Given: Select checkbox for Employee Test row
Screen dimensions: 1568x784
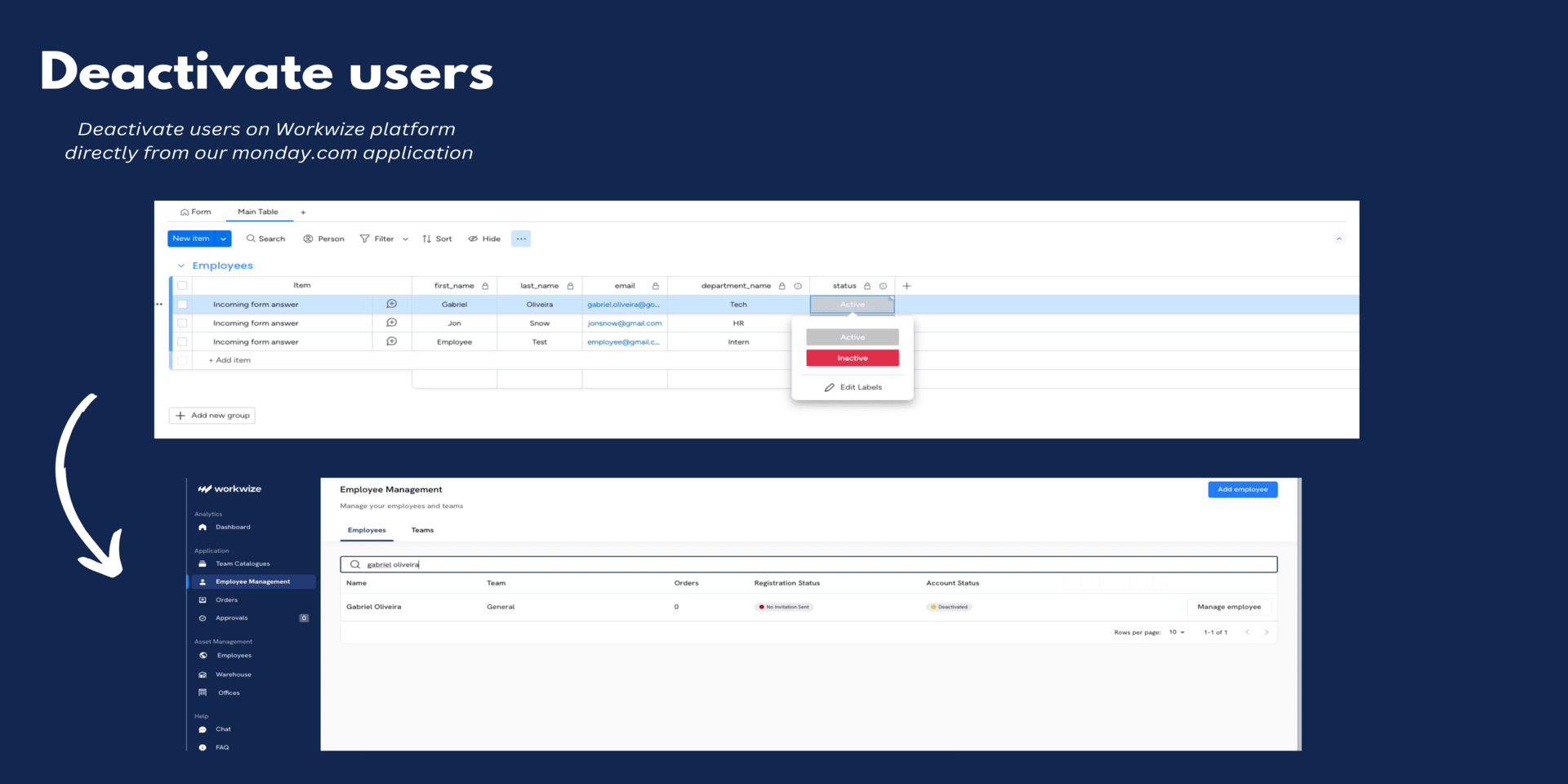Looking at the screenshot, I should (182, 342).
